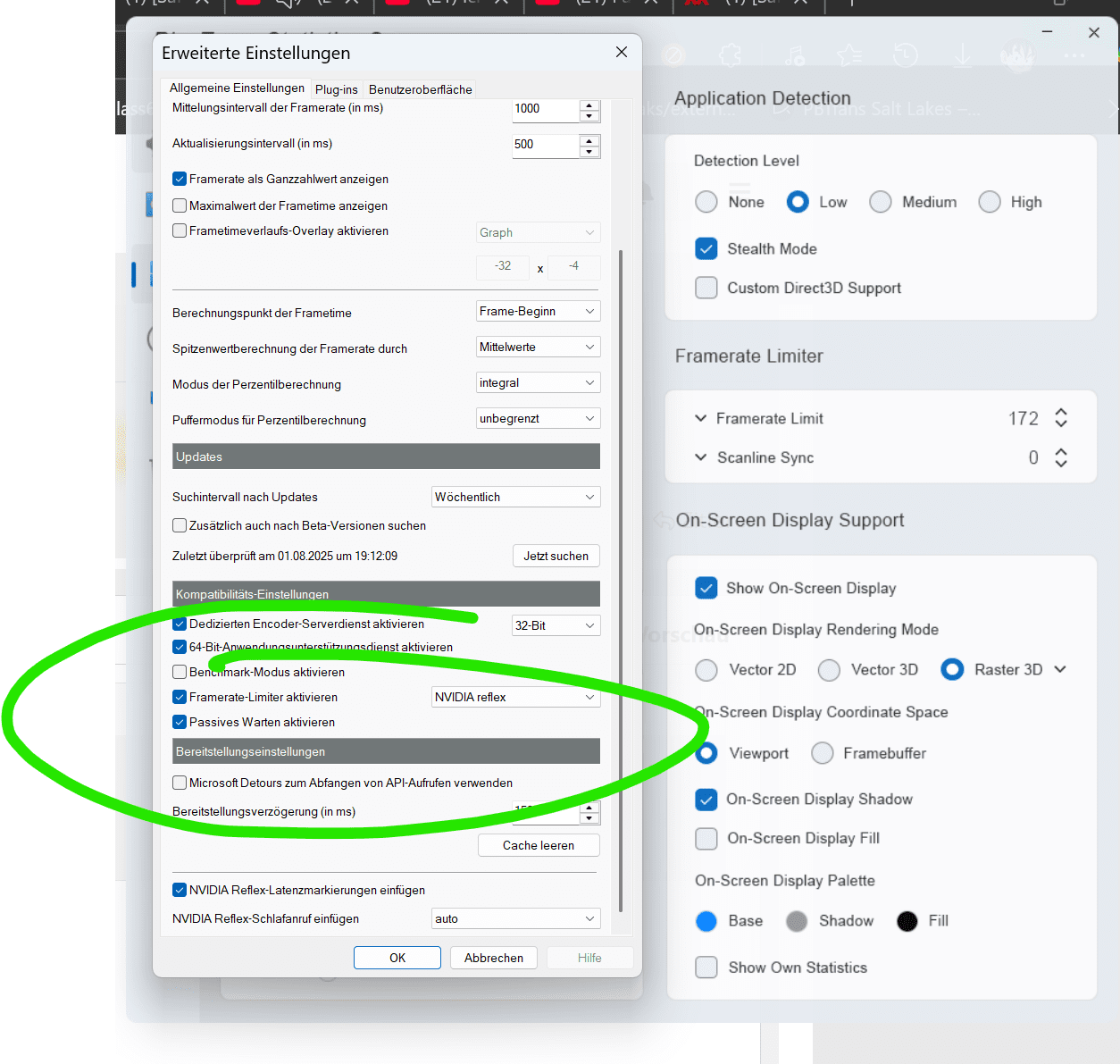Viewport: 1120px width, 1064px height.
Task: Enable Benchmark-Modus aktivieren checkbox
Action: coord(180,672)
